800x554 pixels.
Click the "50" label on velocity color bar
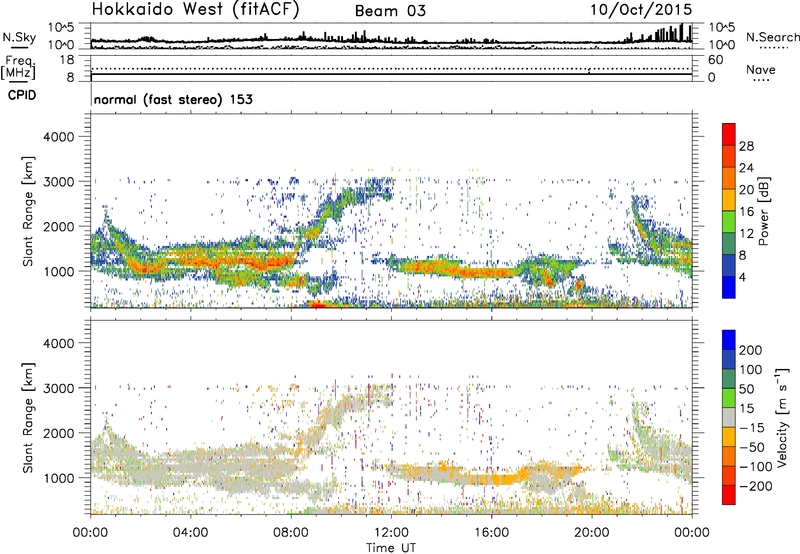(746, 389)
